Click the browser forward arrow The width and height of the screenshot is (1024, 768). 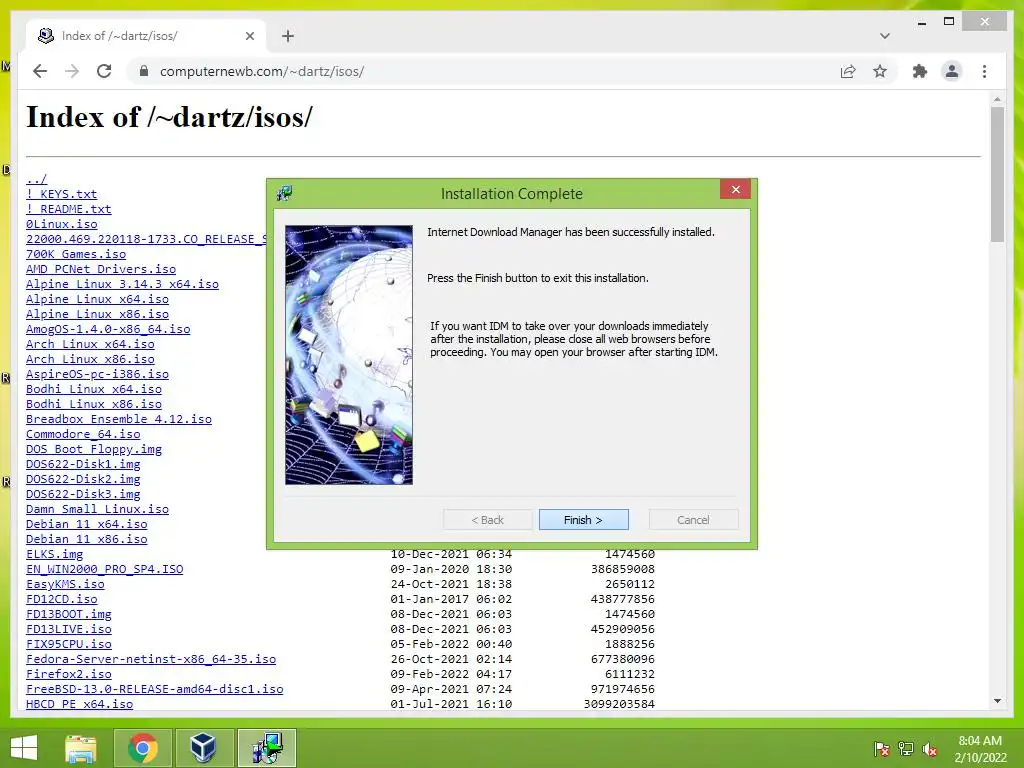72,71
